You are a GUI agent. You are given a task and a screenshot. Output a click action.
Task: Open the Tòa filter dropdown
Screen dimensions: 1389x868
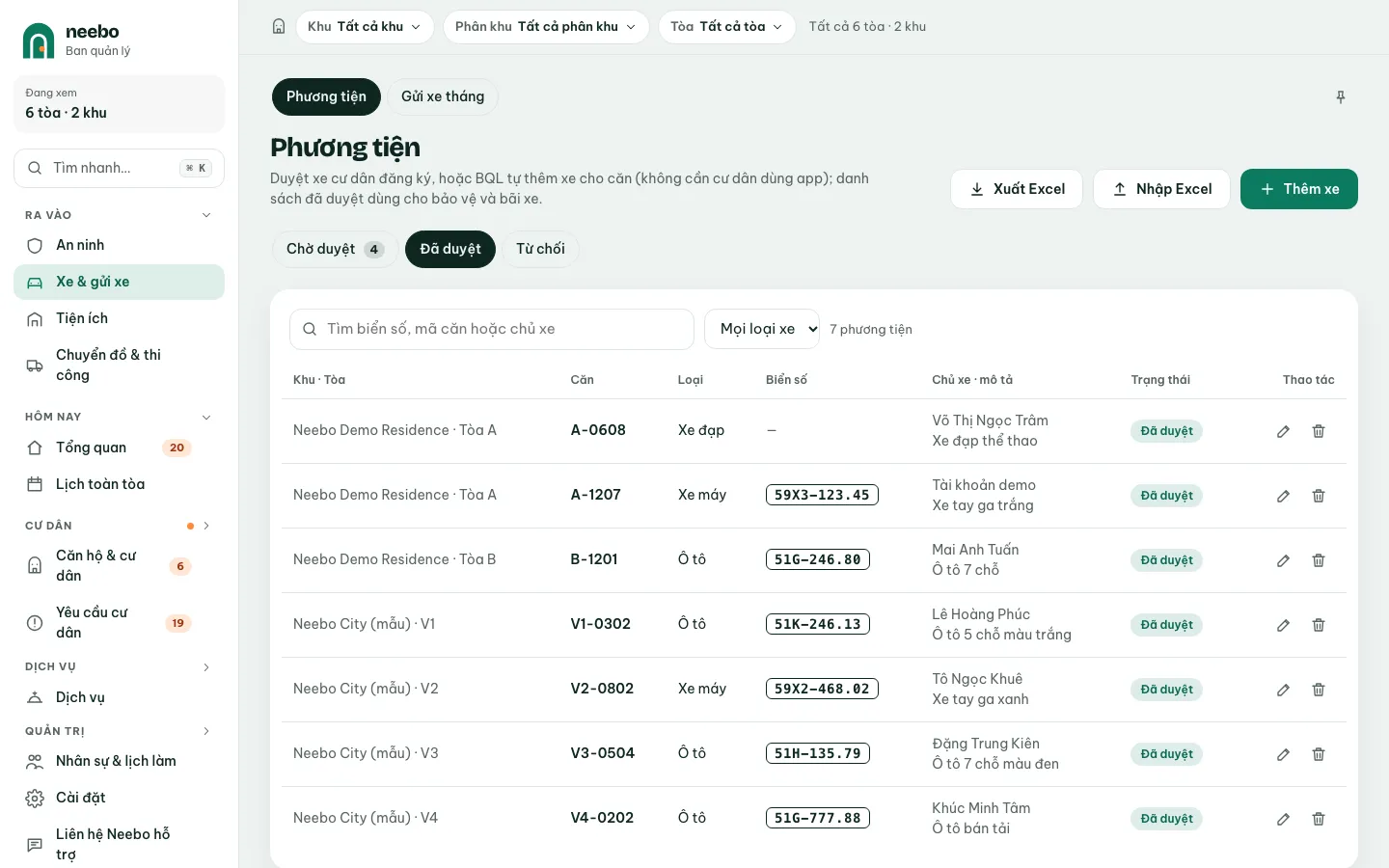coord(727,27)
